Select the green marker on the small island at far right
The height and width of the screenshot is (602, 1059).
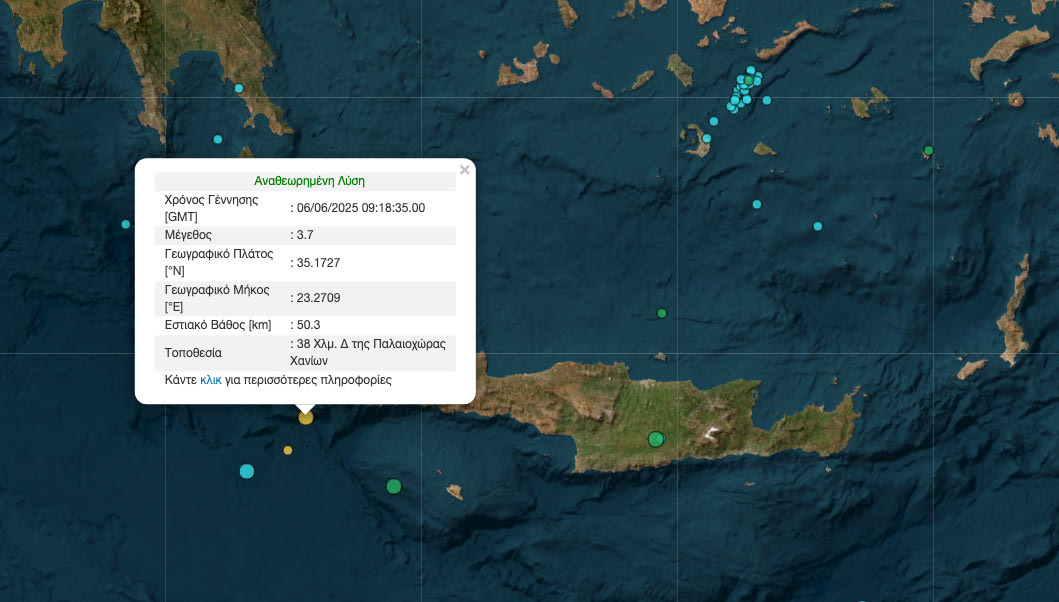click(x=928, y=150)
